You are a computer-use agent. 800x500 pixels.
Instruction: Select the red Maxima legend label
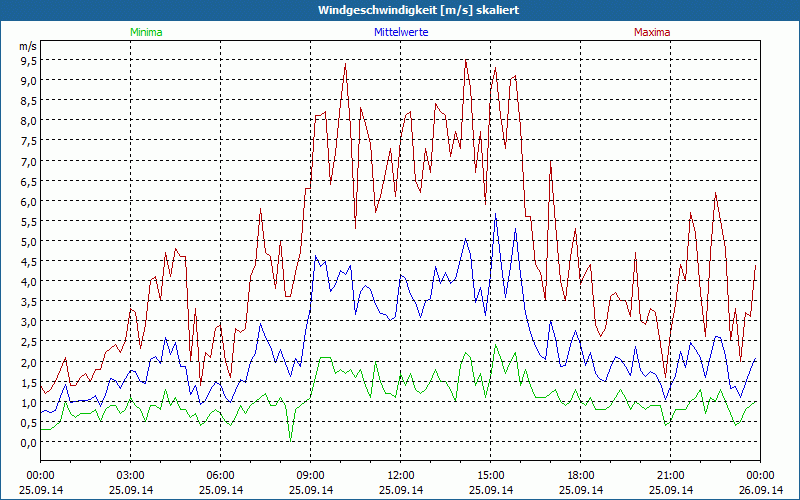tap(652, 32)
